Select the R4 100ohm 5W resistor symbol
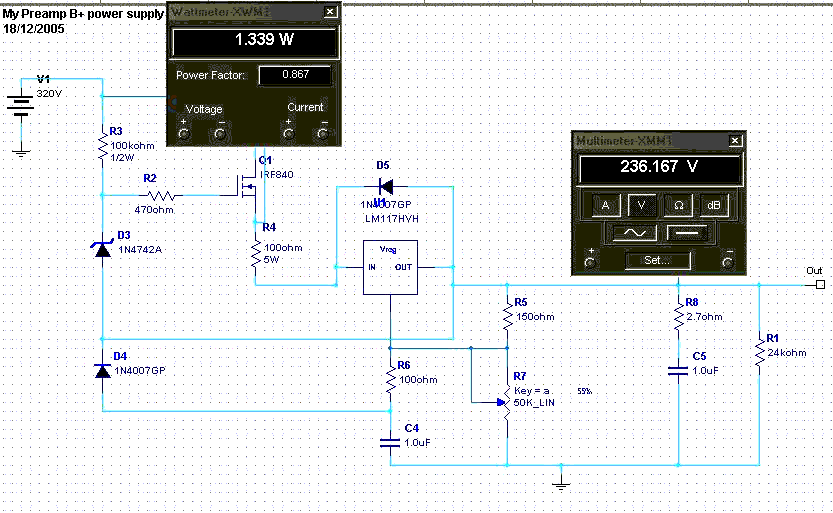833x513 pixels. (256, 255)
